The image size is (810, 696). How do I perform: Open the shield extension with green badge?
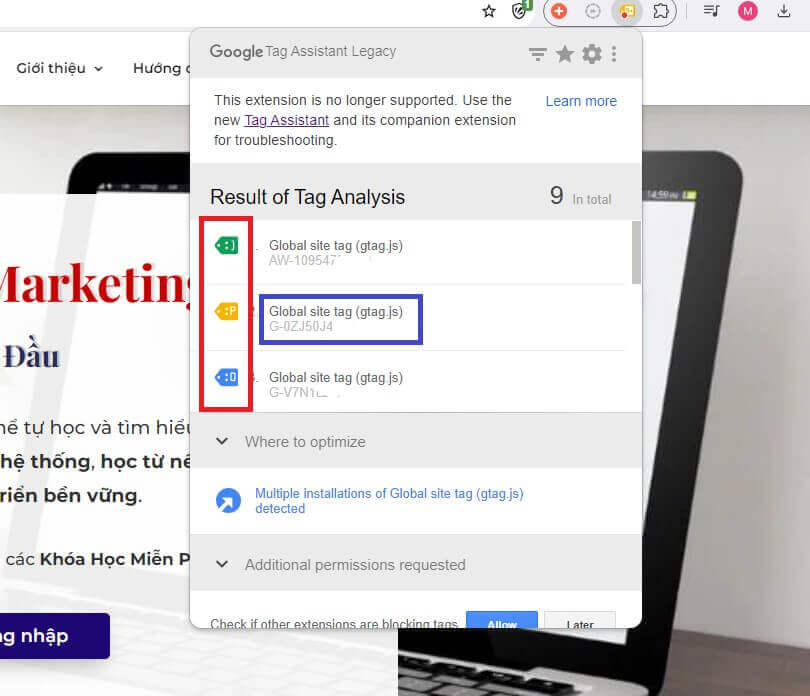(520, 10)
